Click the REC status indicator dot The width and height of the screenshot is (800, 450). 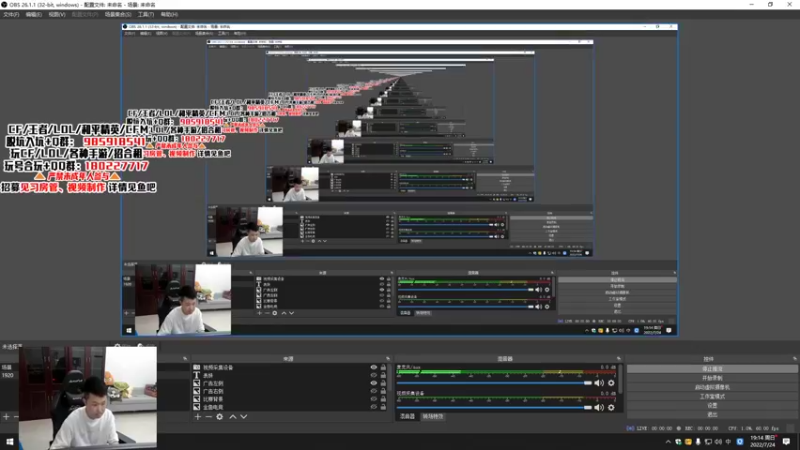point(678,429)
